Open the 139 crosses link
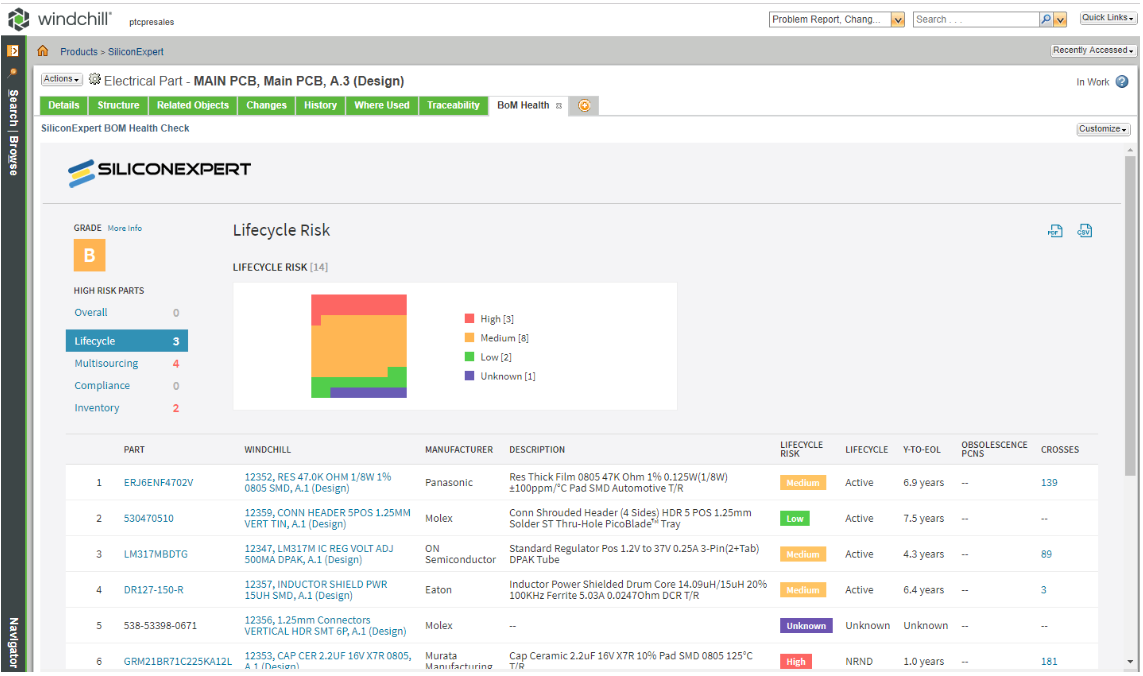Image resolution: width=1143 pixels, height=676 pixels. coord(1049,483)
